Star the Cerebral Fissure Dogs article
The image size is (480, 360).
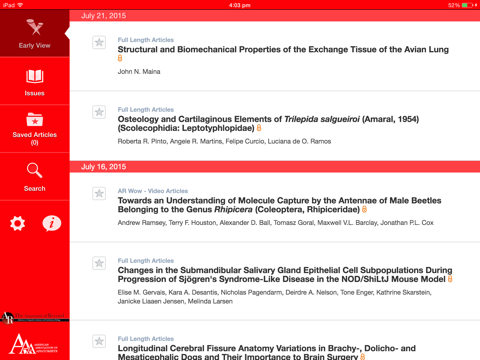[x=99, y=341]
